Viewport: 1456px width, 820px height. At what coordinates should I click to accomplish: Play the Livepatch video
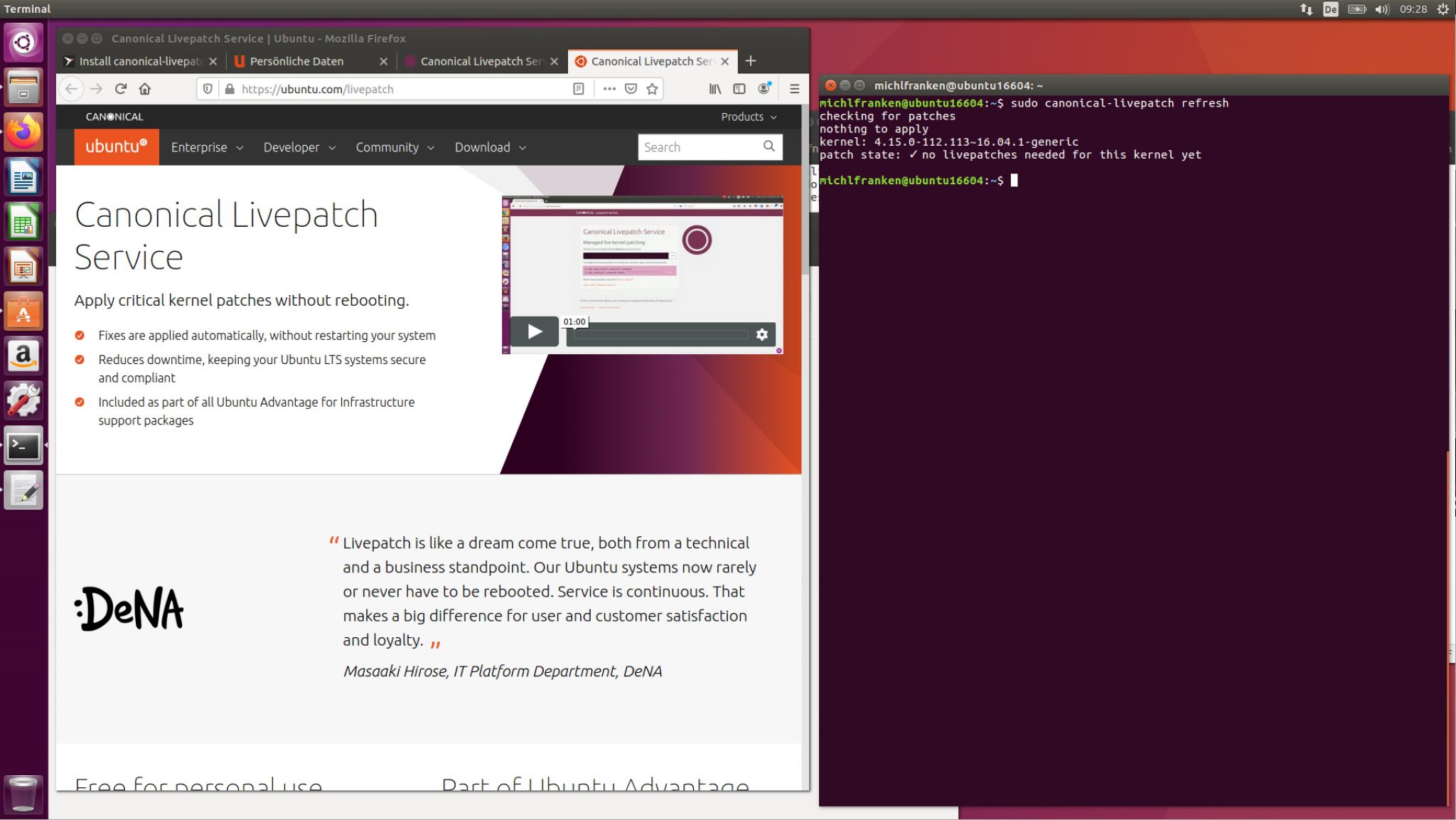pos(535,331)
